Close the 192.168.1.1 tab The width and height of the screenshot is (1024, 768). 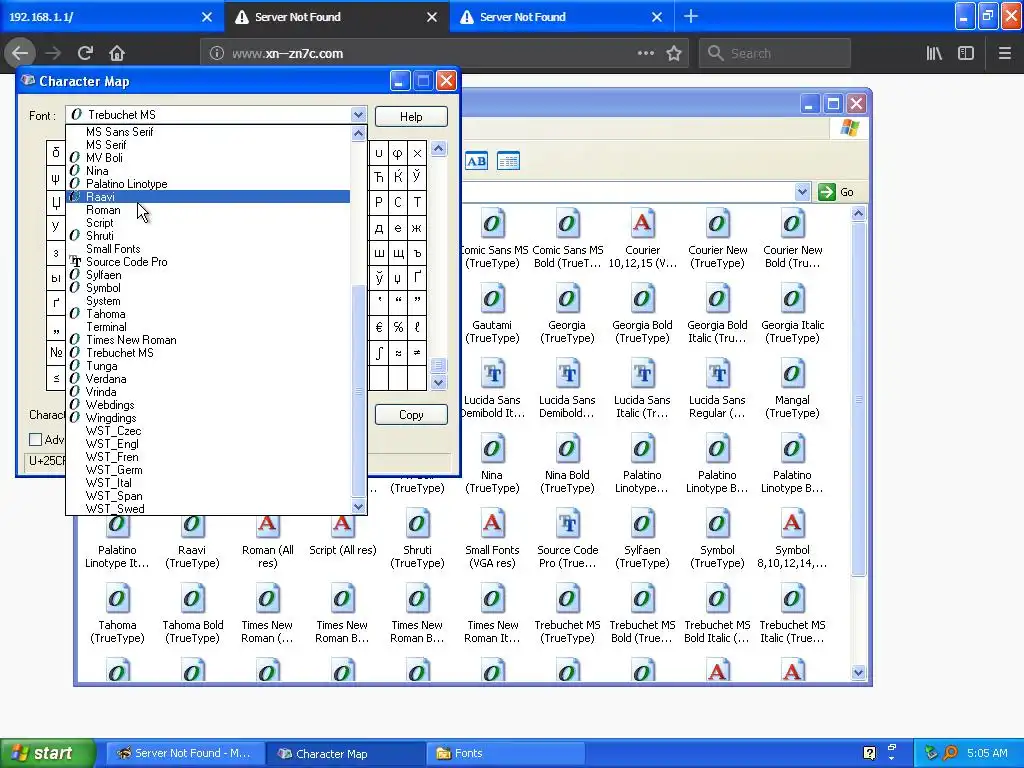(x=206, y=17)
